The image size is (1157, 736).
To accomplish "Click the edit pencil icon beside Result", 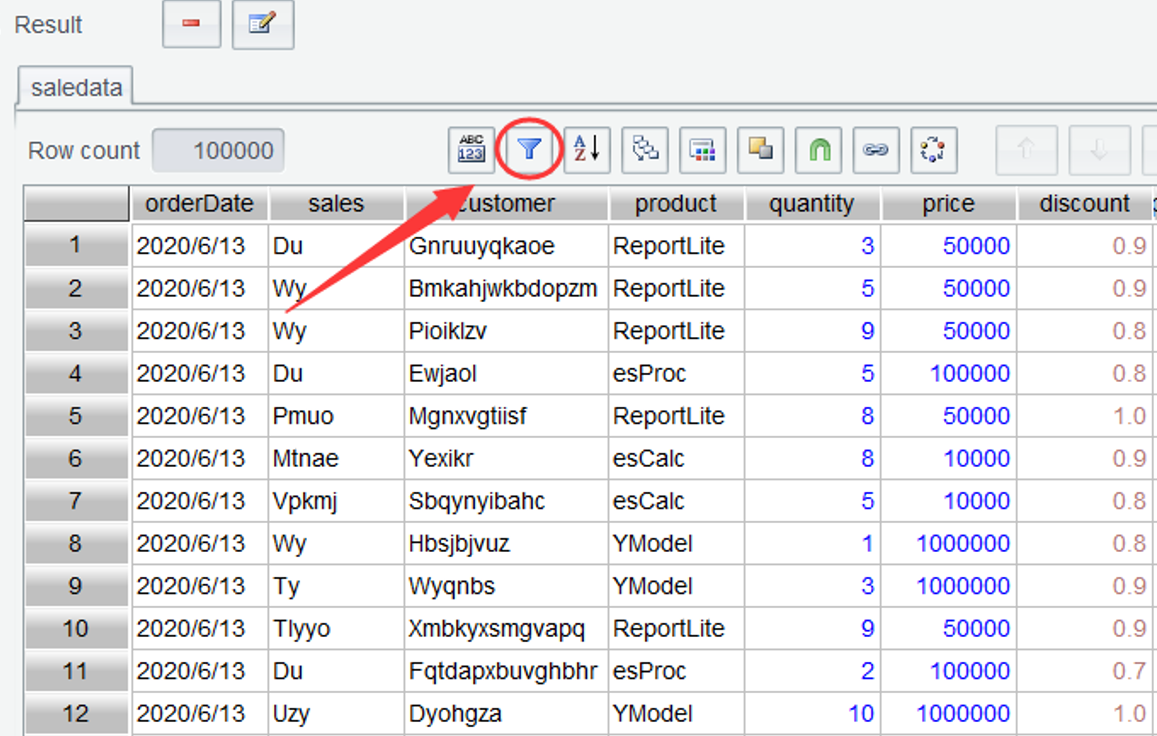I will click(262, 24).
